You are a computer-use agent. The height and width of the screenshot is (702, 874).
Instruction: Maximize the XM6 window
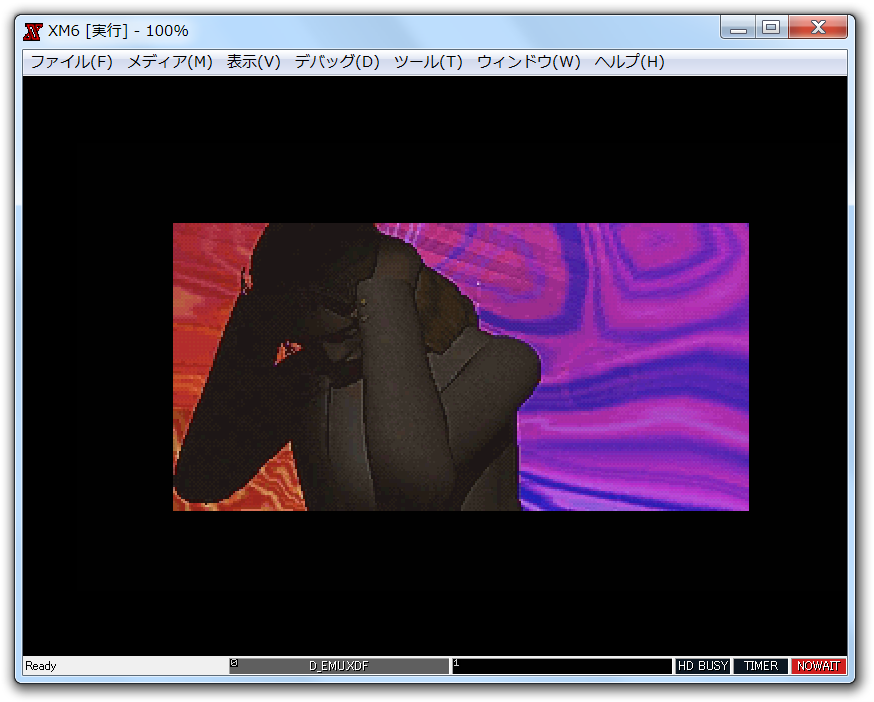pyautogui.click(x=771, y=28)
